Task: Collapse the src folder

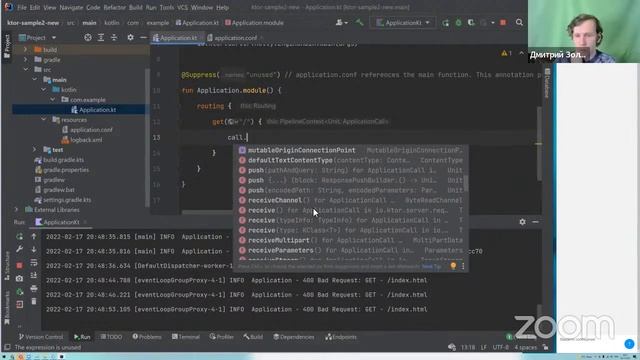Action: (26, 69)
